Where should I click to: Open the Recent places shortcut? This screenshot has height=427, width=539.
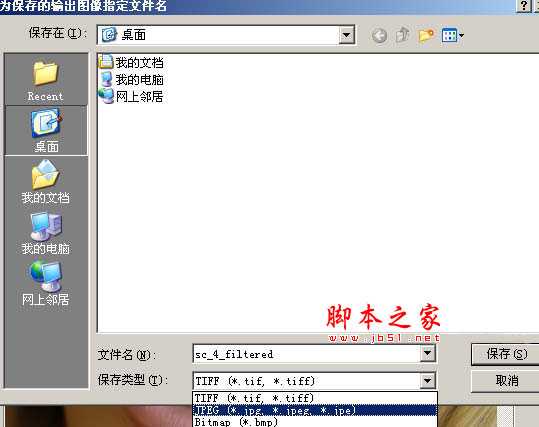click(46, 80)
